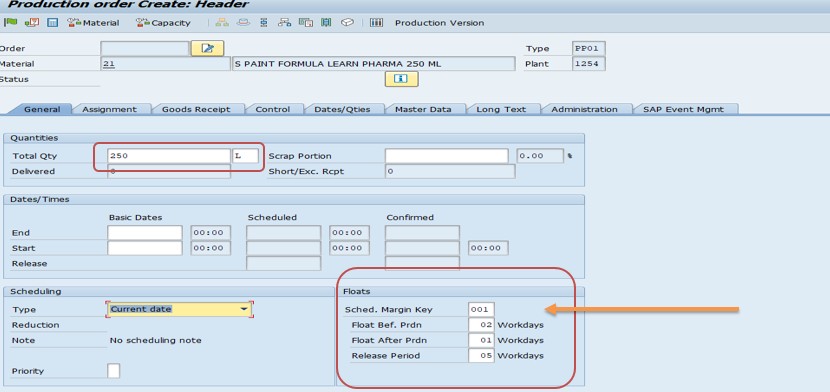The width and height of the screenshot is (830, 392).
Task: Click the Scheduled Start time field
Action: [x=349, y=248]
